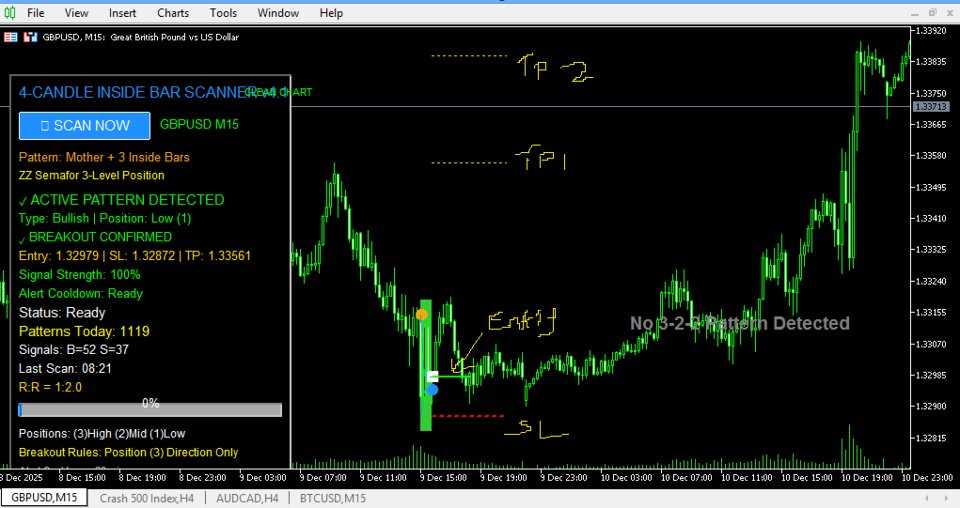Viewport: 960px width, 508px height.
Task: Open the Tools menu
Action: pyautogui.click(x=223, y=13)
